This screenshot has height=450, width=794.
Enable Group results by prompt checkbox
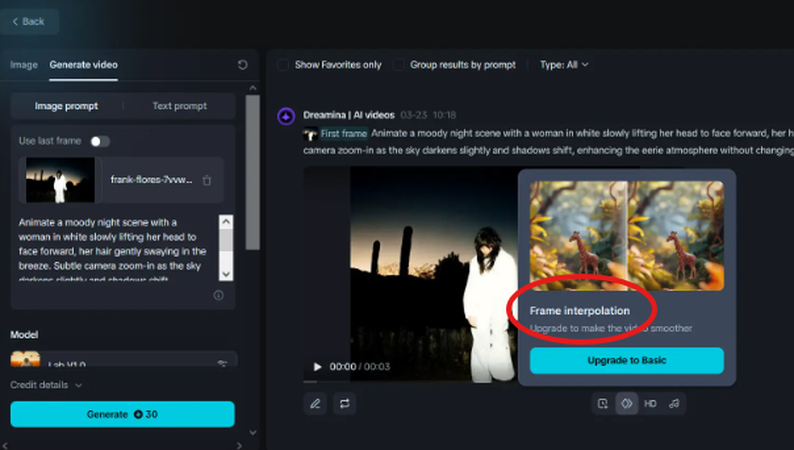399,65
